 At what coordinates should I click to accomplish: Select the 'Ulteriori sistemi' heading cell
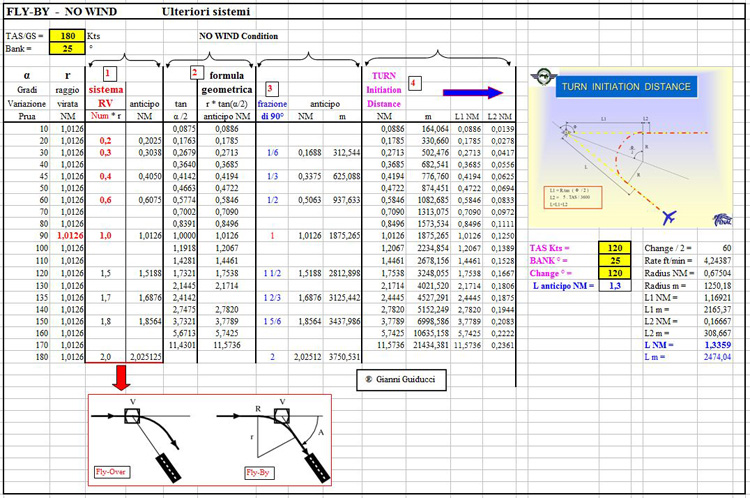pyautogui.click(x=206, y=11)
